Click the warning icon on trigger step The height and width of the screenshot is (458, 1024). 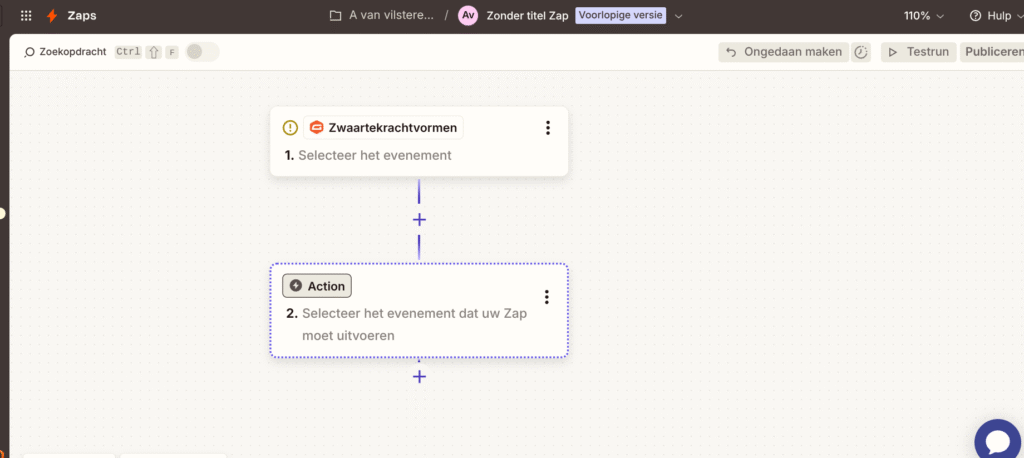[290, 127]
